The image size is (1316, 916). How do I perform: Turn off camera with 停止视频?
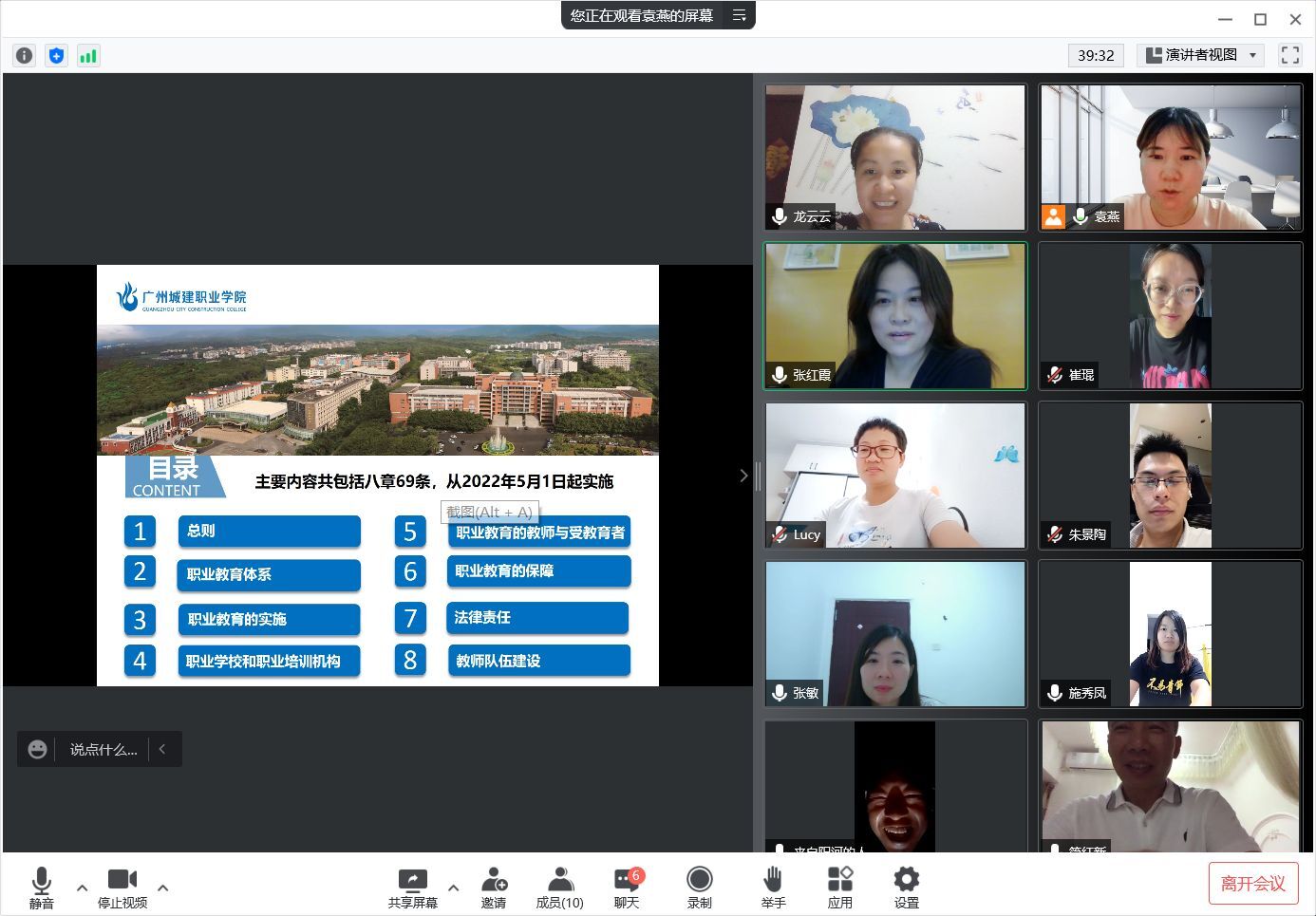(122, 888)
